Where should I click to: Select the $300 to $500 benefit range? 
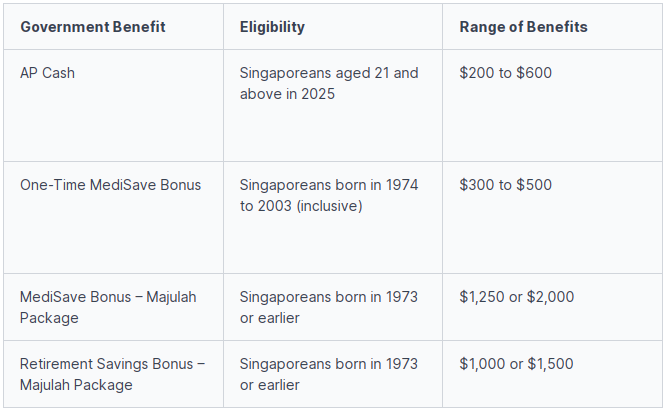pos(505,185)
